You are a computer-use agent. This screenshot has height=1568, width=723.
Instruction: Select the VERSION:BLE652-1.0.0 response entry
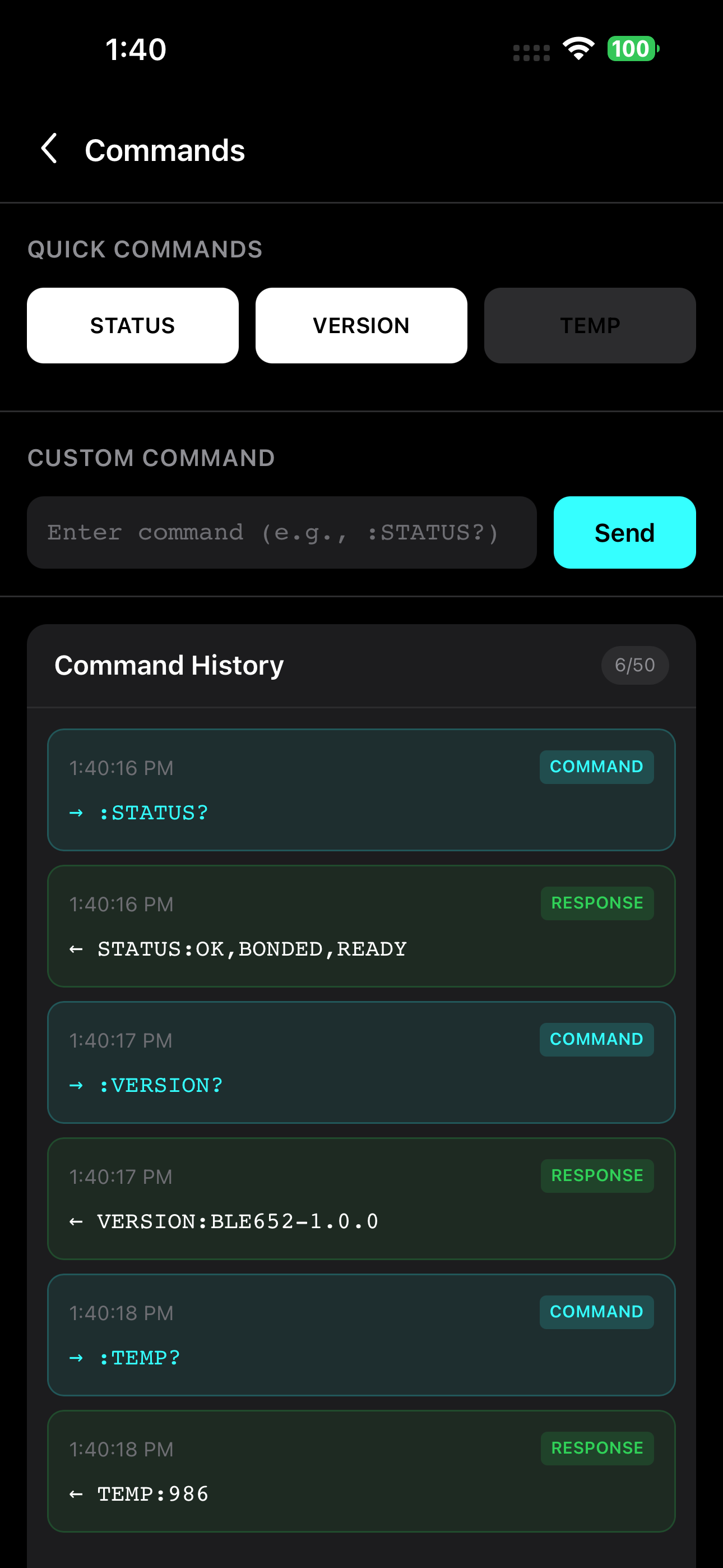361,1199
